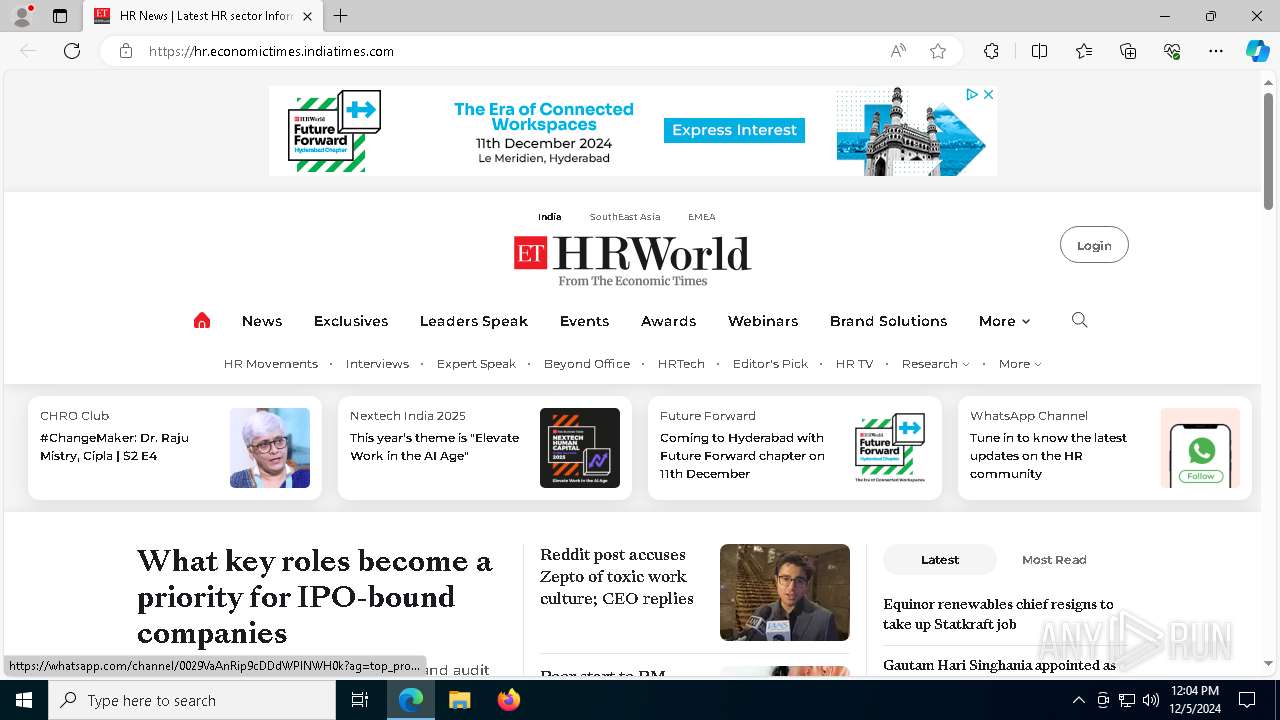Open the Events menu

tap(584, 321)
